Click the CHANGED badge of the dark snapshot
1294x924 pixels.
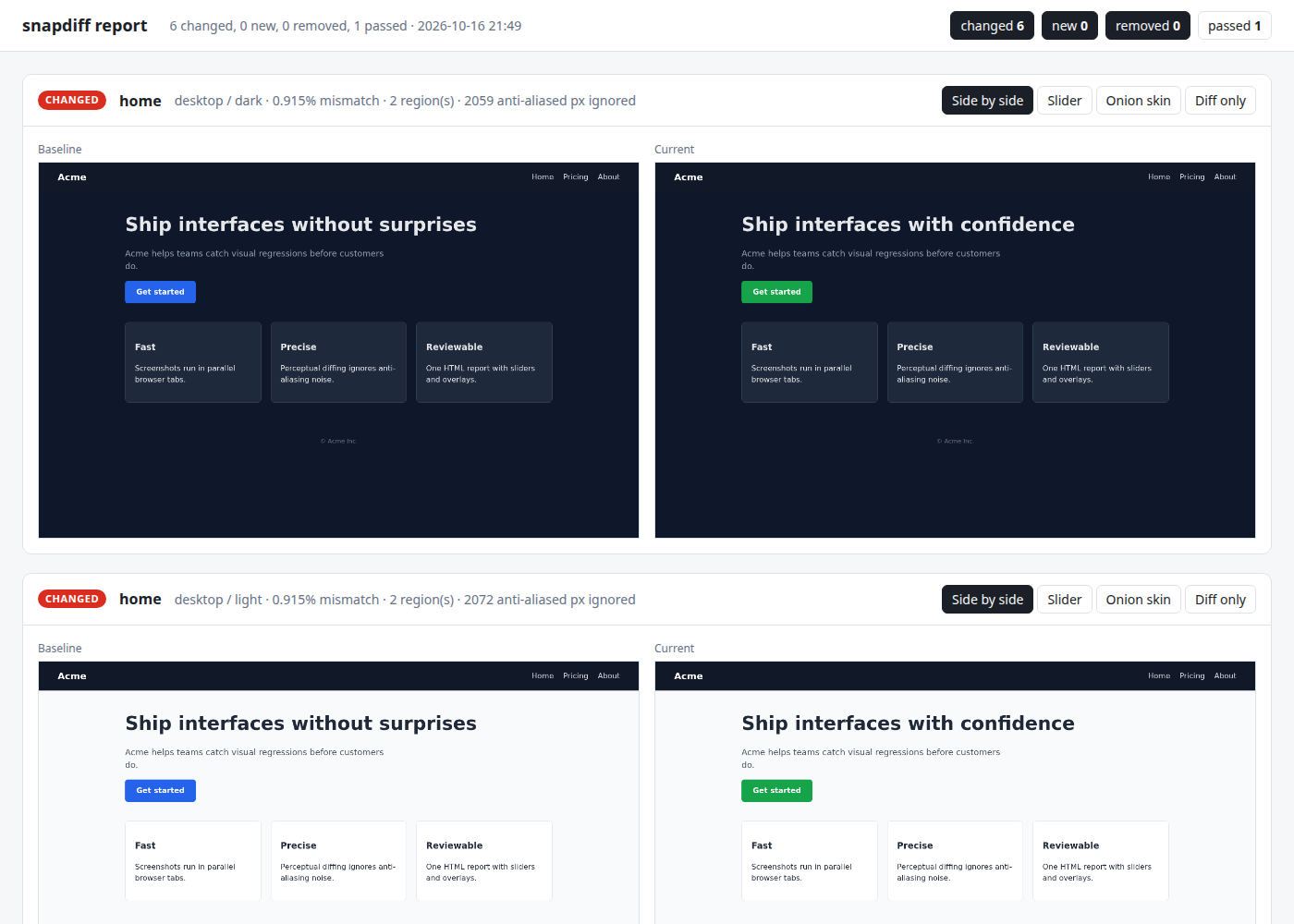[72, 100]
